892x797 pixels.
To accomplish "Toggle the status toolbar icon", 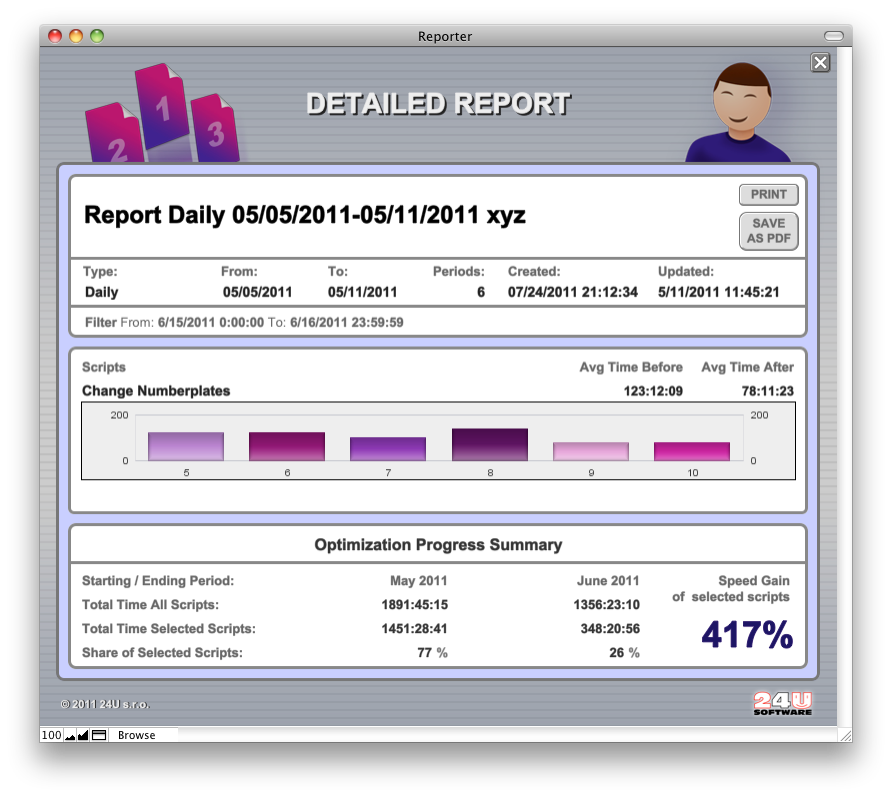I will pos(99,735).
